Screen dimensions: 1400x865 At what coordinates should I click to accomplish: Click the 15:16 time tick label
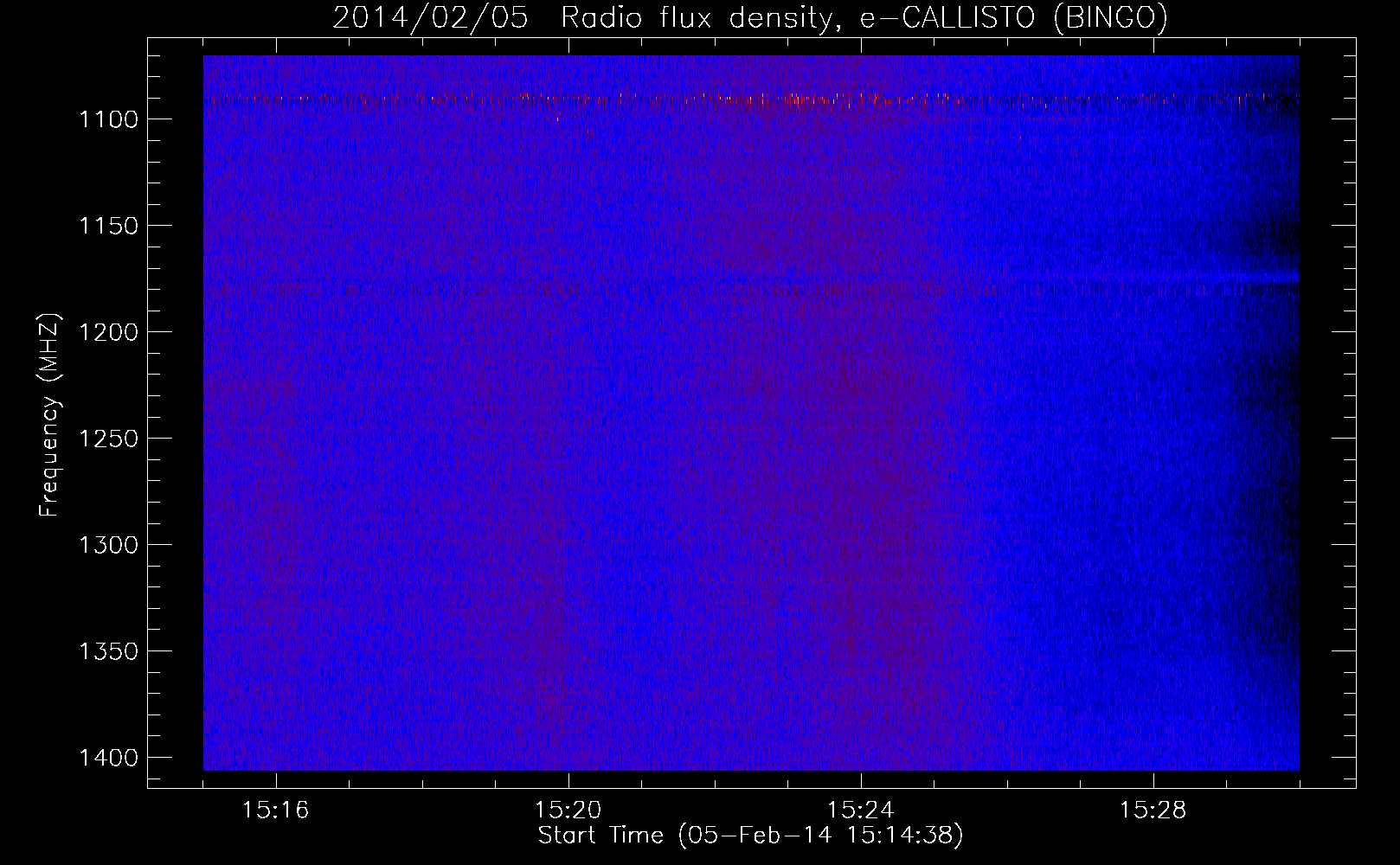pos(276,811)
